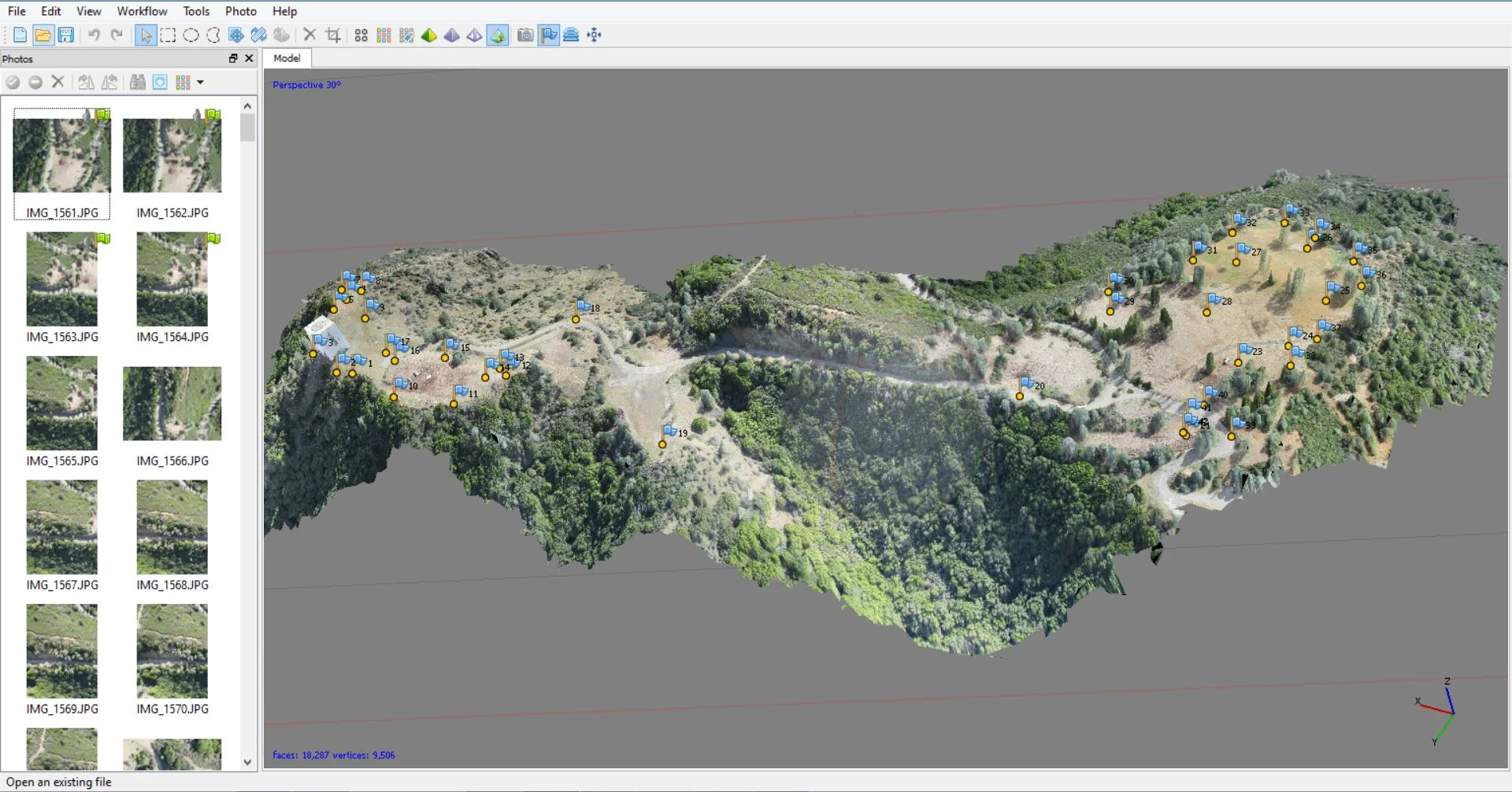Activate the Resize Region tool
This screenshot has width=1512, height=792.
[236, 35]
